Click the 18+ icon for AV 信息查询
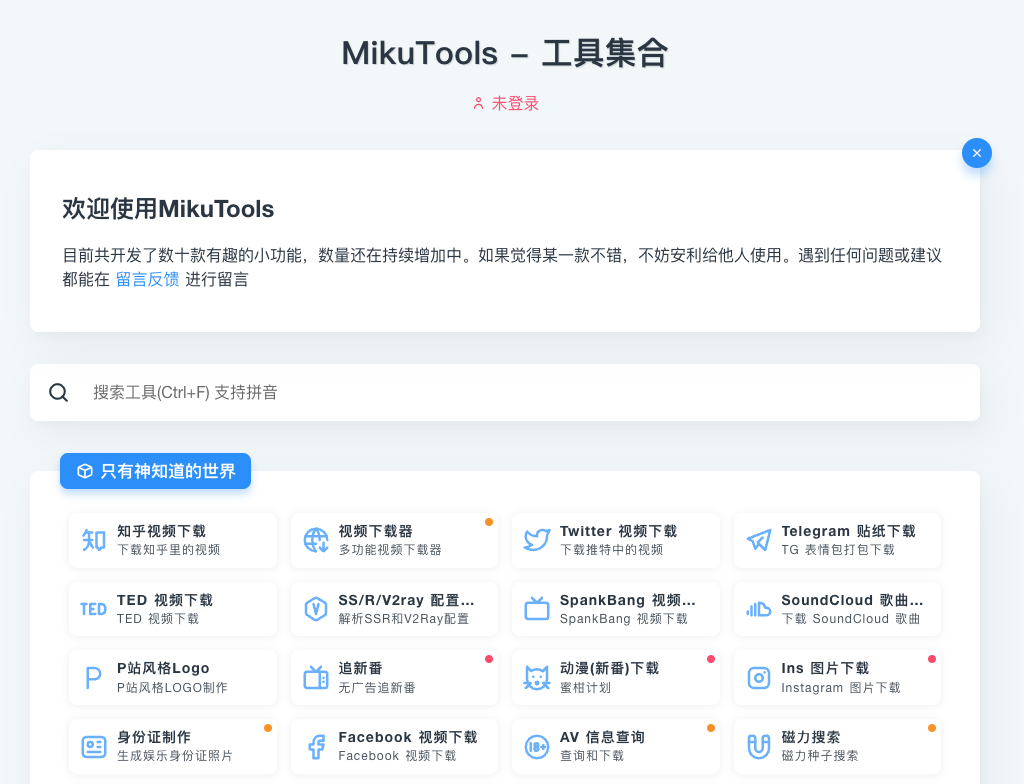 click(537, 747)
